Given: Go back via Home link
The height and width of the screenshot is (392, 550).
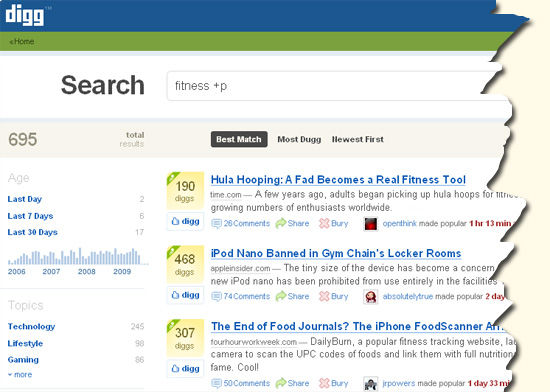Looking at the screenshot, I should 22,41.
